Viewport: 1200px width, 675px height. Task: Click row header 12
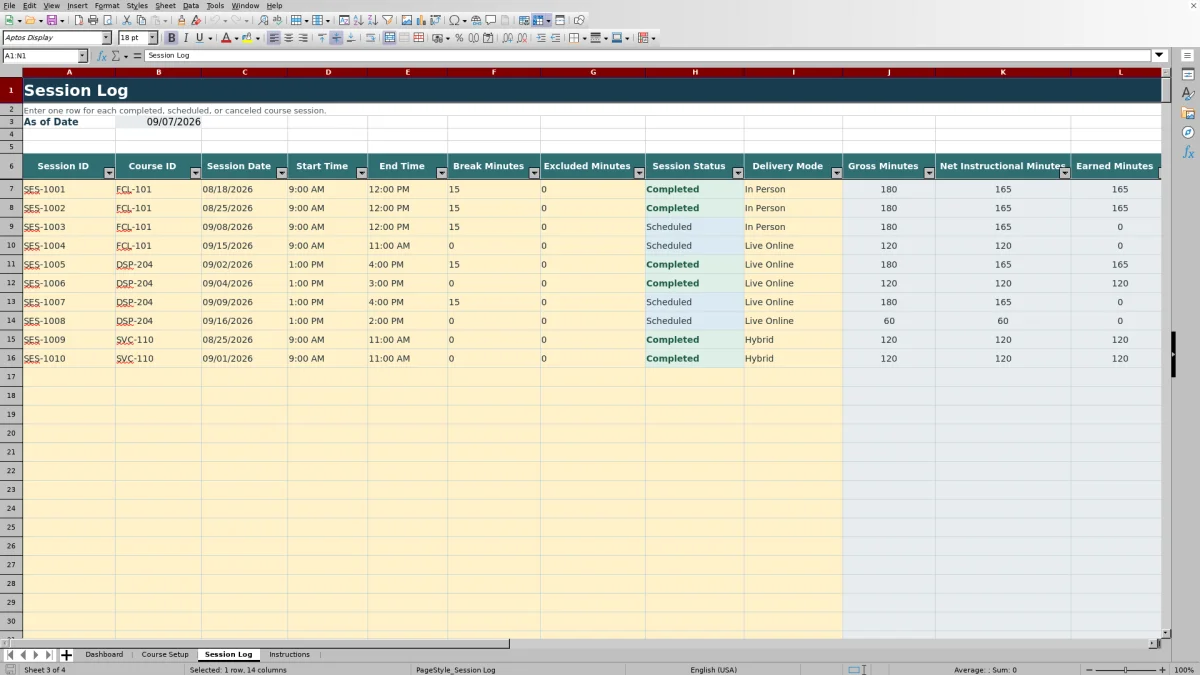pyautogui.click(x=11, y=283)
